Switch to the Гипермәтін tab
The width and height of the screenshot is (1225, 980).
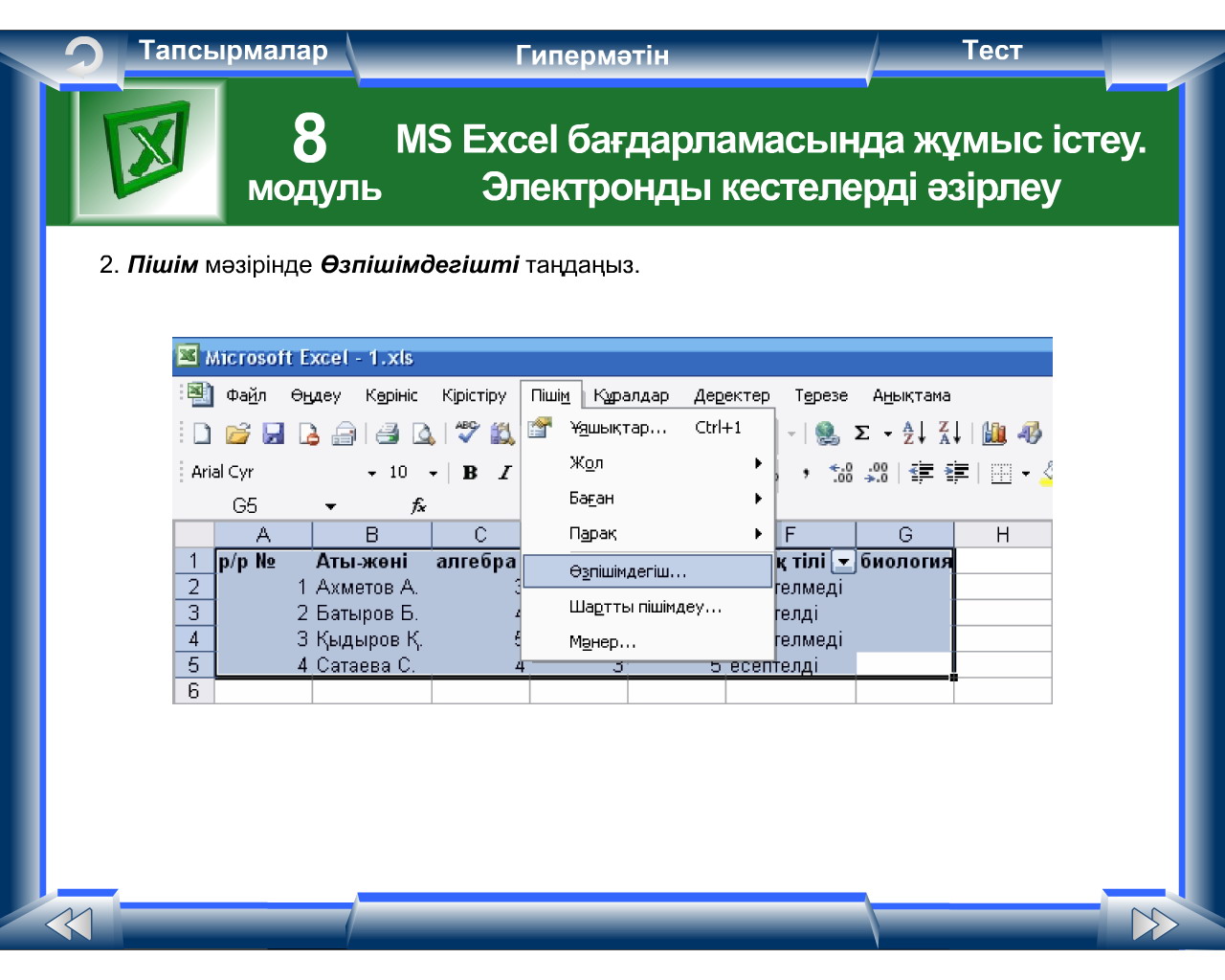(x=592, y=56)
